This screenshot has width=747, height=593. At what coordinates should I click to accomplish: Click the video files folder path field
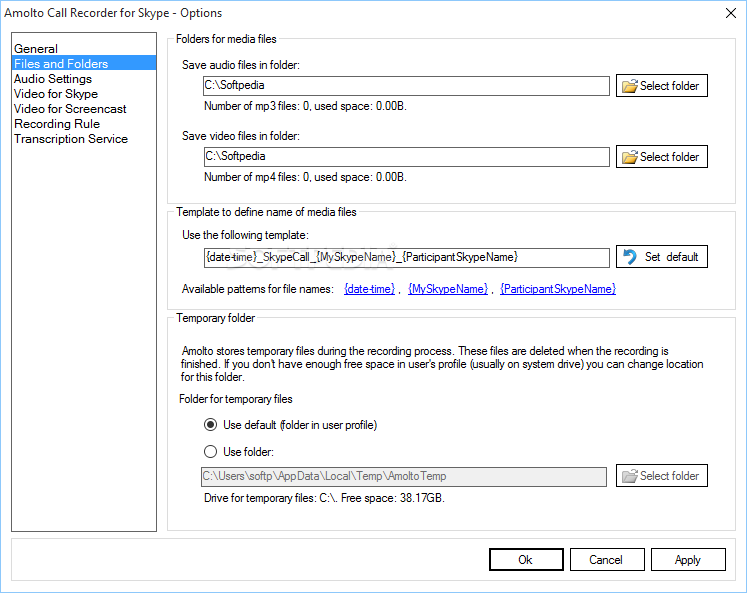tap(406, 157)
